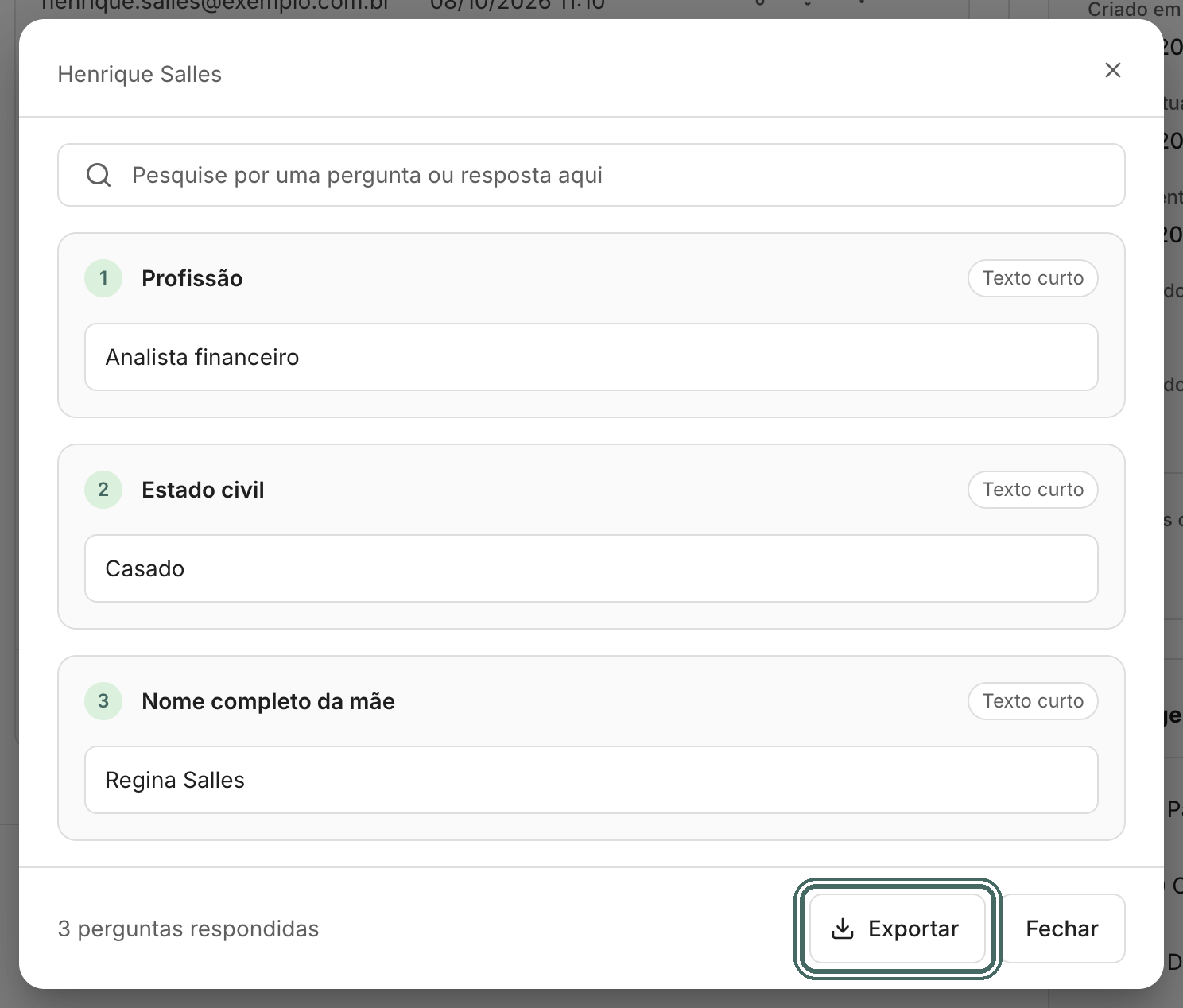The width and height of the screenshot is (1183, 1008).
Task: Click the "3 perguntas respondidas" counter text
Action: (188, 929)
